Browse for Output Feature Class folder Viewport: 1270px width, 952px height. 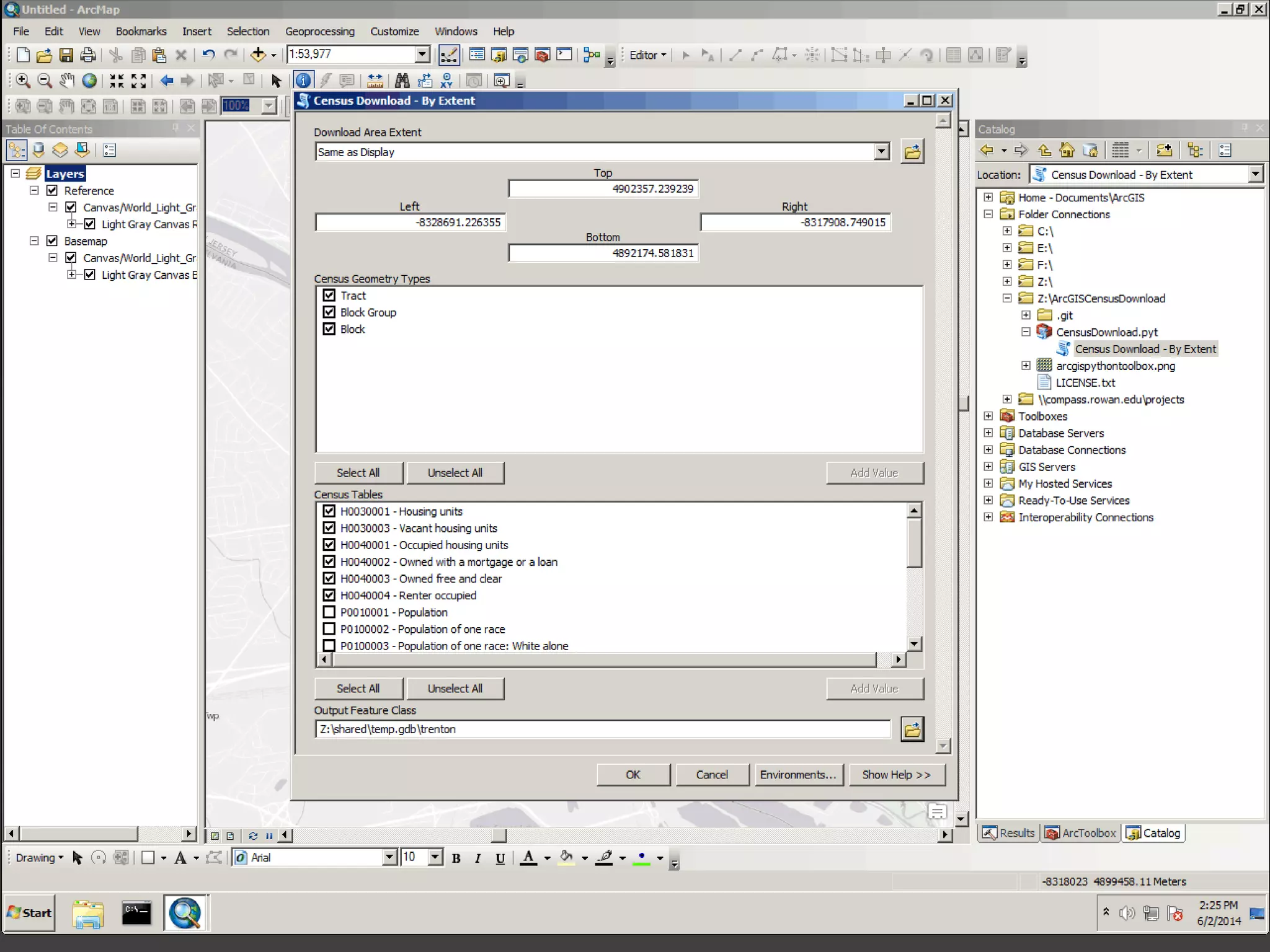912,729
